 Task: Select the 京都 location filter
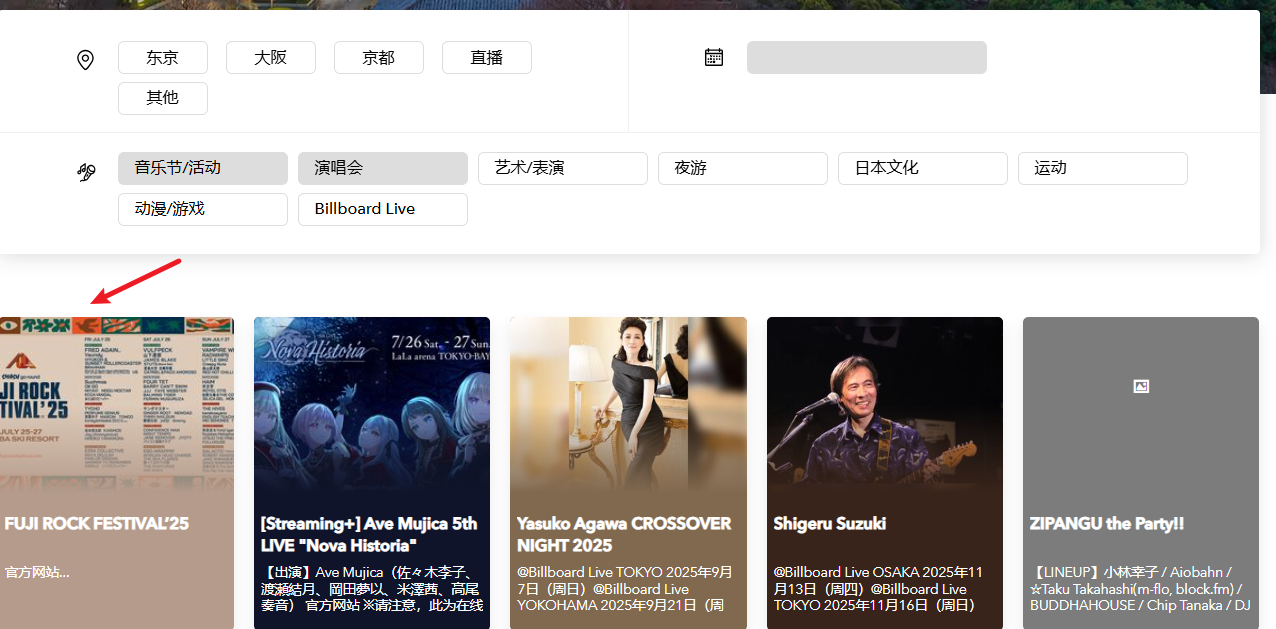point(379,58)
